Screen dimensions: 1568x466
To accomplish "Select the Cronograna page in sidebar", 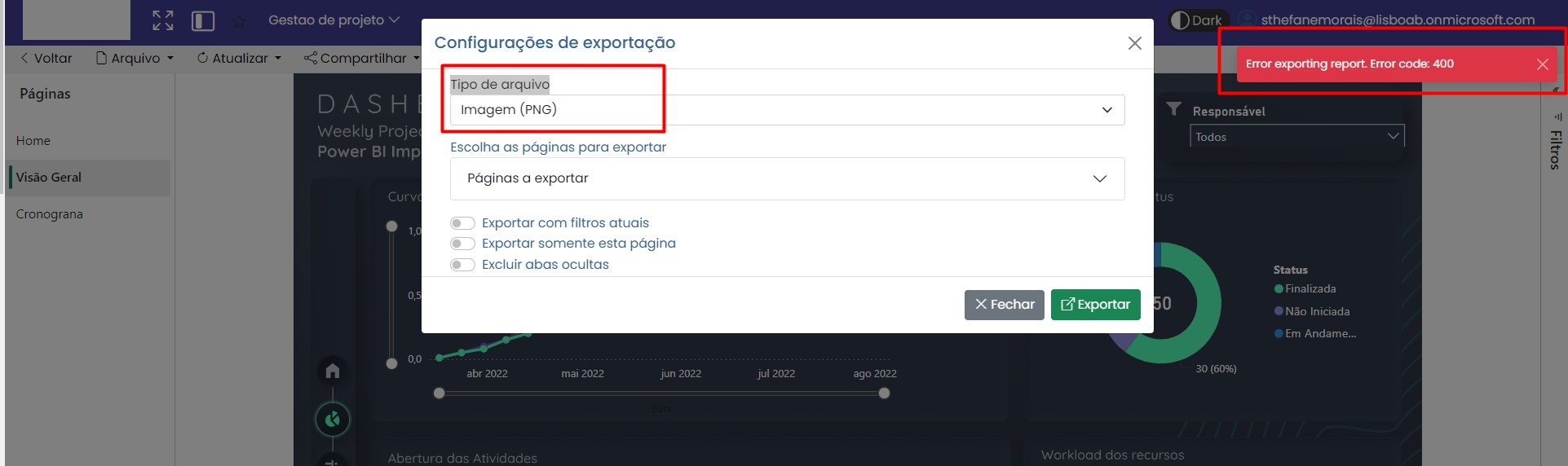I will [x=50, y=214].
